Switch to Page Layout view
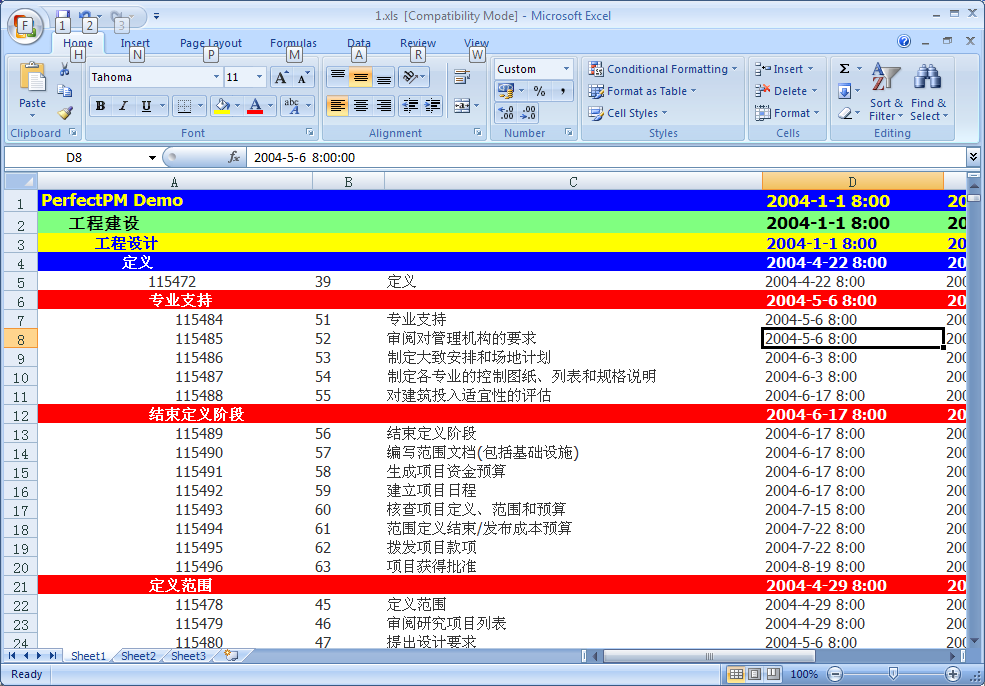Viewport: 985px width, 686px height. tap(754, 674)
